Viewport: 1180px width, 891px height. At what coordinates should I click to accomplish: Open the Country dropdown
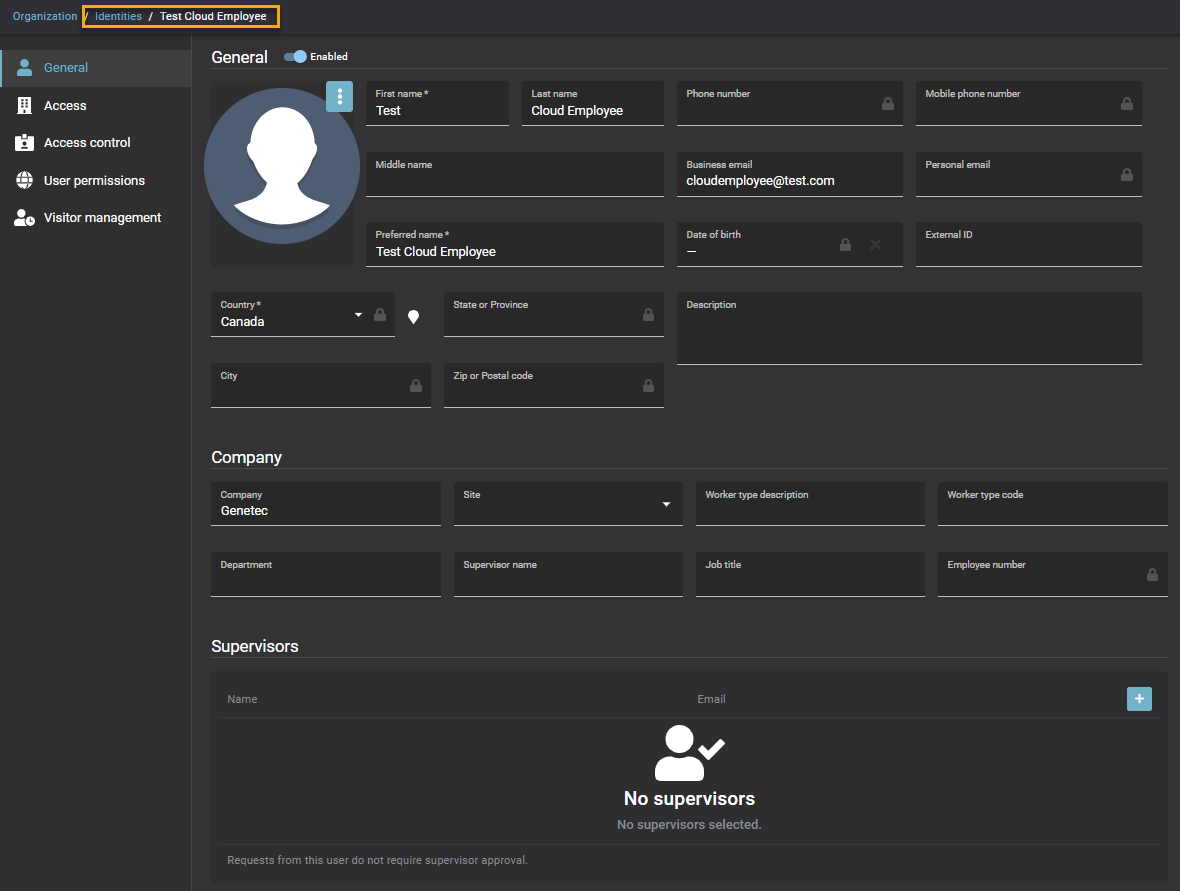point(359,315)
